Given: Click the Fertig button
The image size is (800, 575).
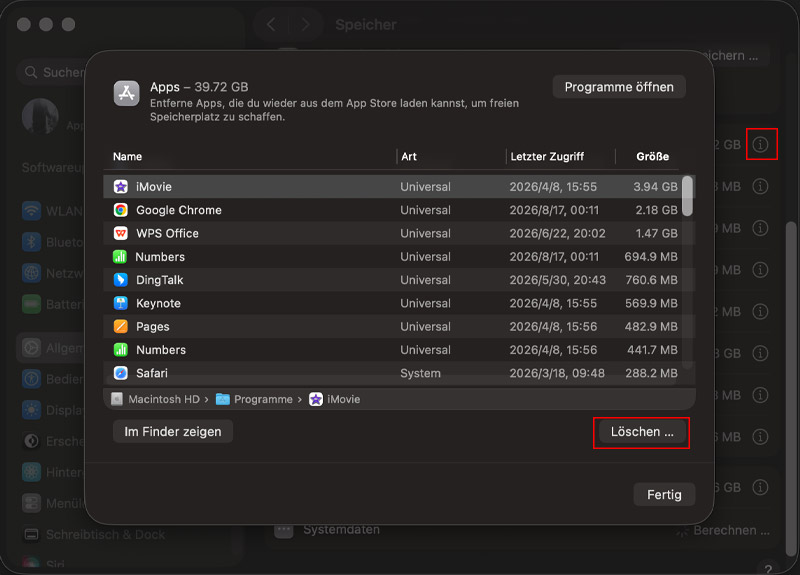Looking at the screenshot, I should pos(664,494).
